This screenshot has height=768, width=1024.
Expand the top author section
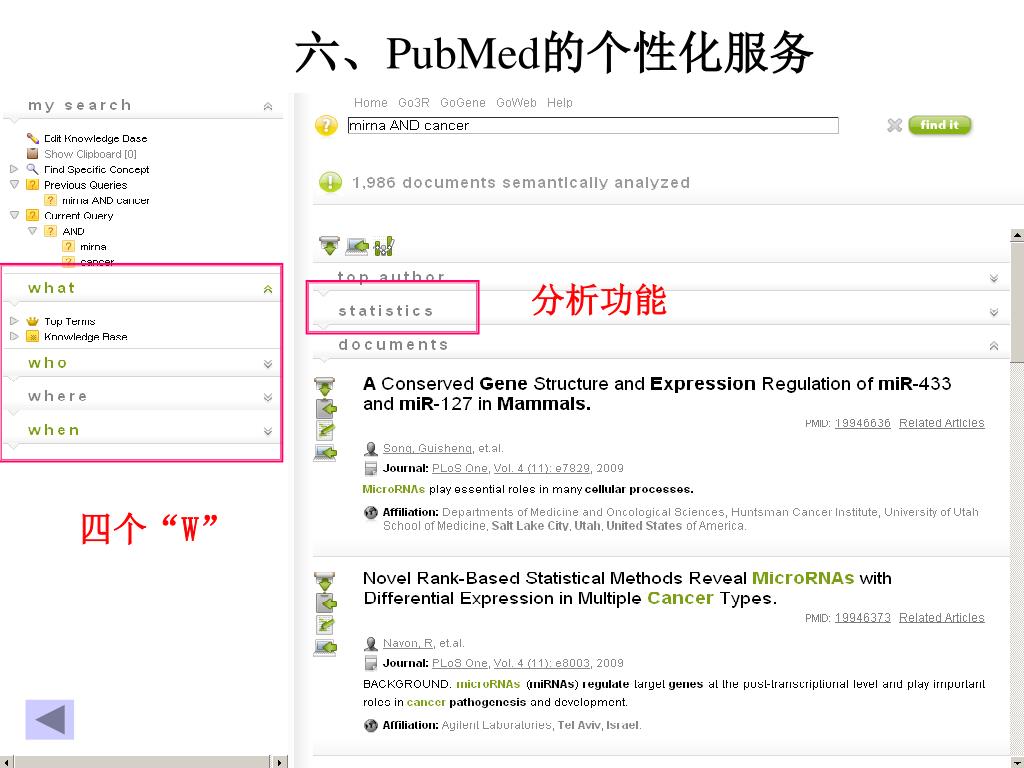(x=993, y=278)
